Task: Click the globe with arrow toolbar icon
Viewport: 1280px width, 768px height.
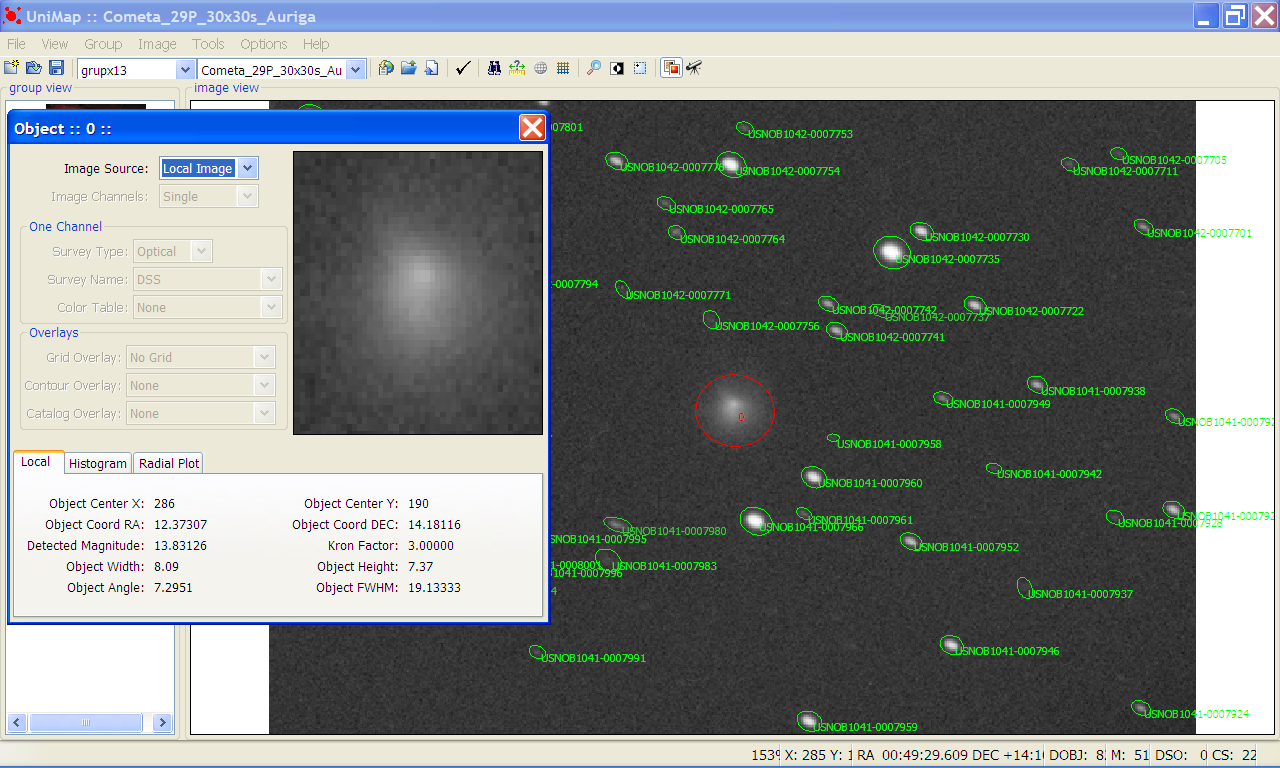Action: (386, 68)
